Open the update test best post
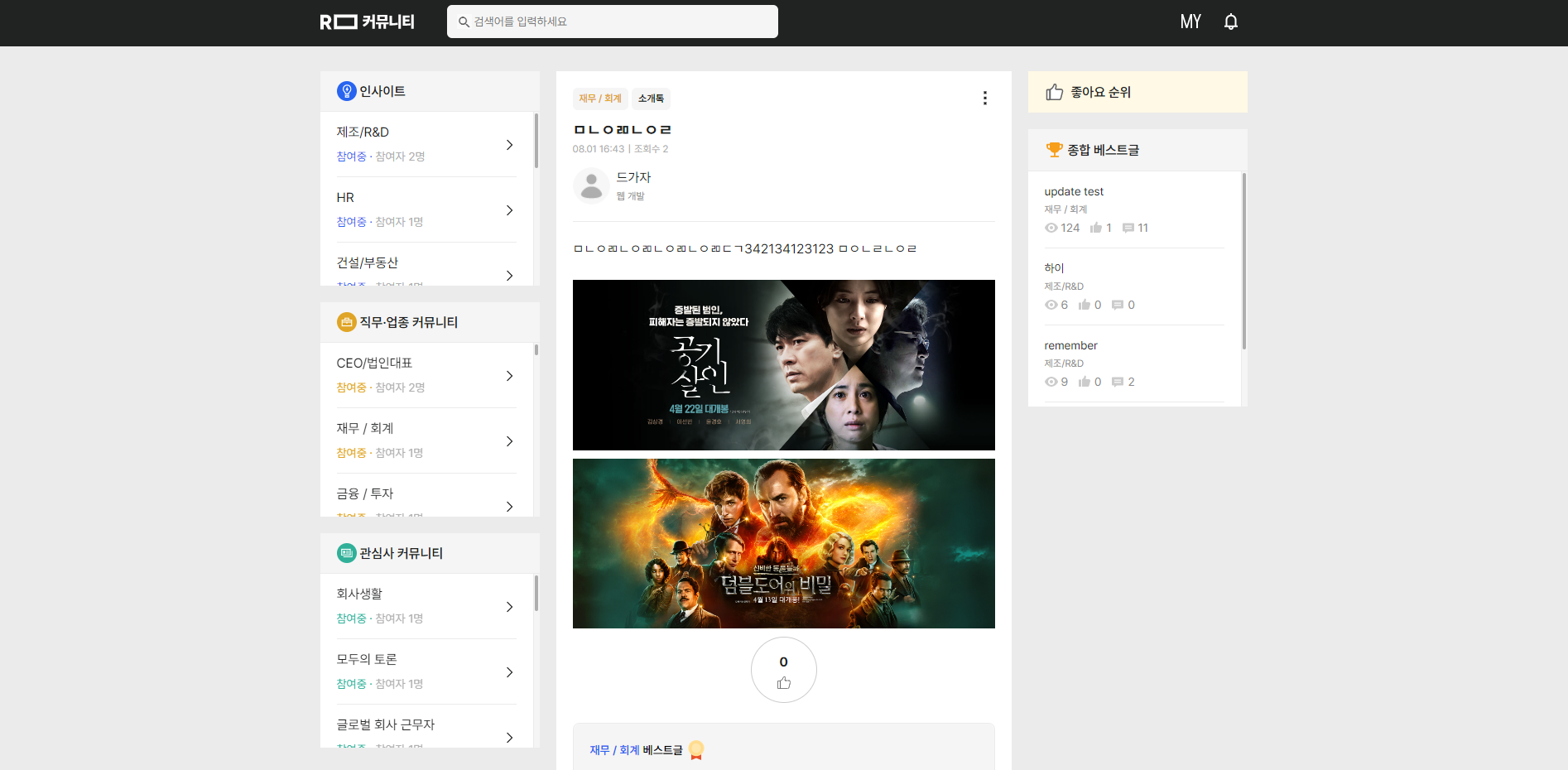The width and height of the screenshot is (1568, 770). (x=1074, y=192)
